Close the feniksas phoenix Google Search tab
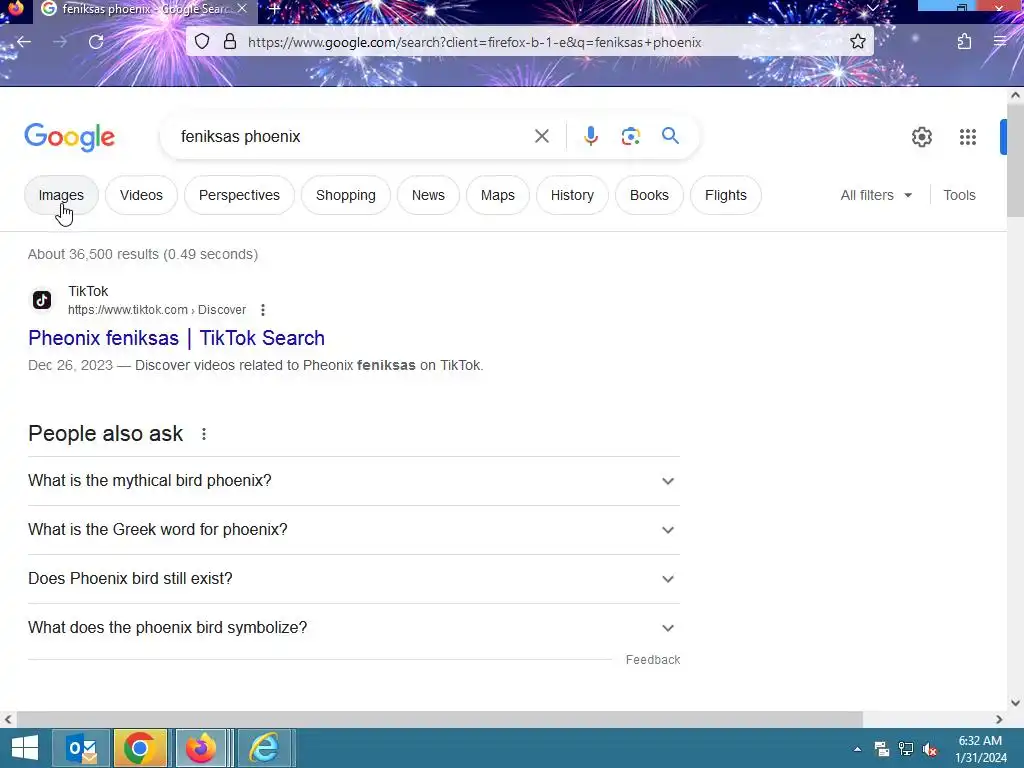The height and width of the screenshot is (768, 1024). pyautogui.click(x=242, y=9)
